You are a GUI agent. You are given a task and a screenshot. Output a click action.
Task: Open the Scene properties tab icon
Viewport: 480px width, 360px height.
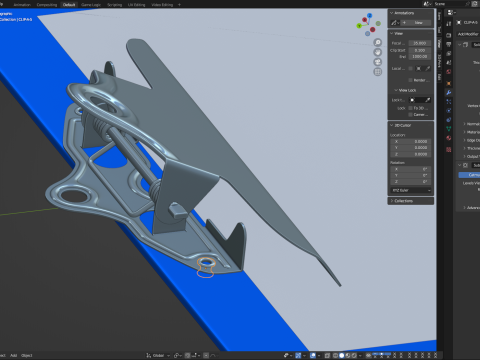(449, 62)
